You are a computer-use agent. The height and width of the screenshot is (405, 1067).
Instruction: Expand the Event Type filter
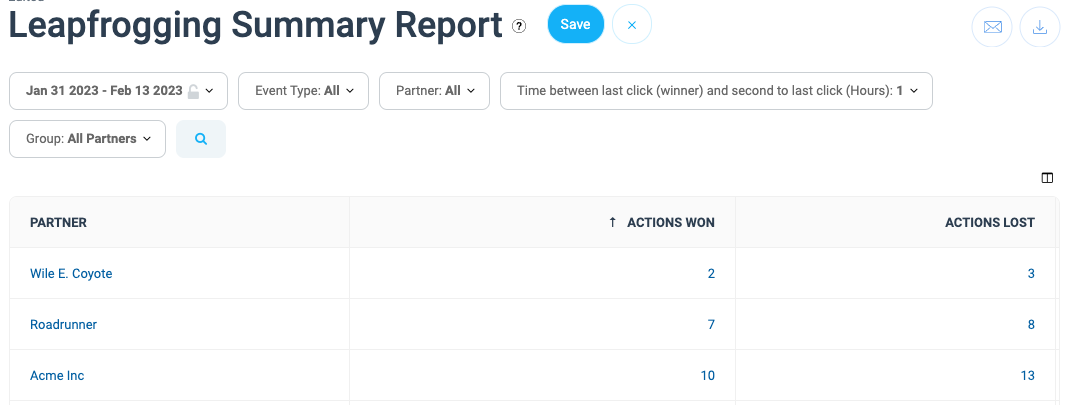click(x=304, y=91)
